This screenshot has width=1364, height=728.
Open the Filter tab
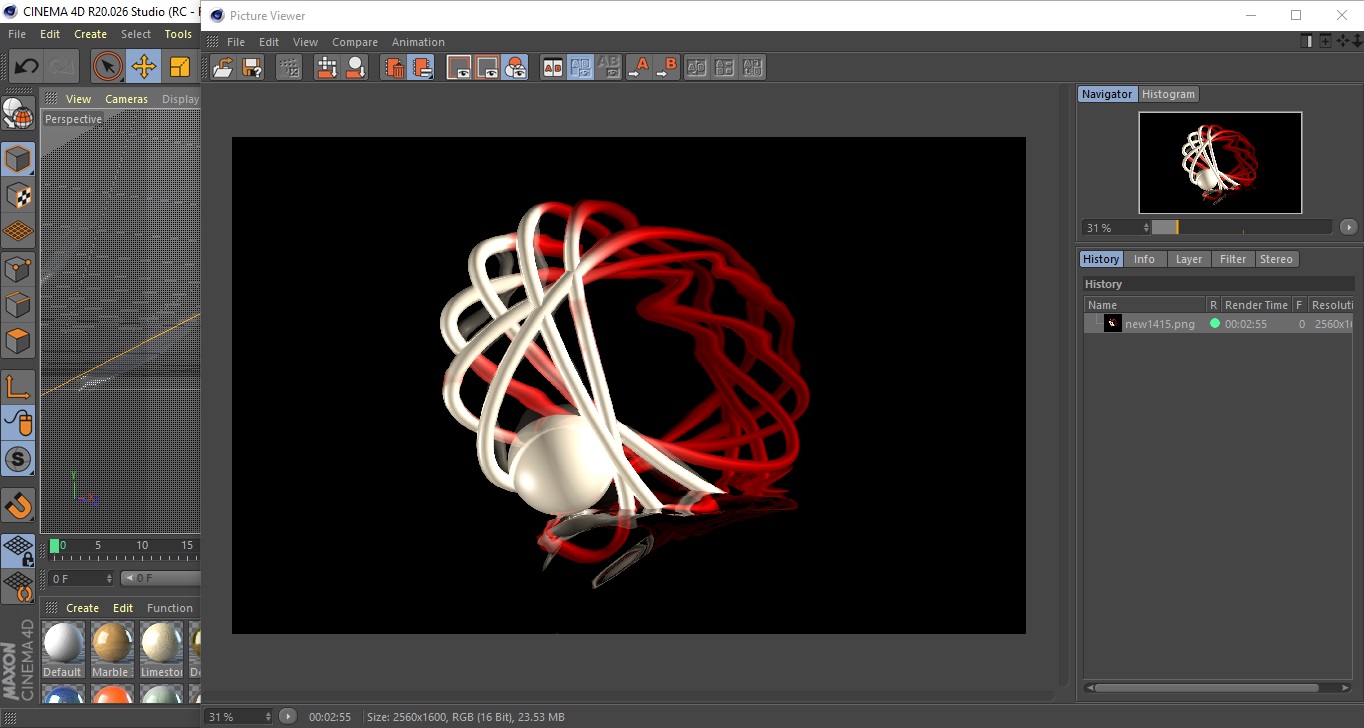(x=1233, y=259)
